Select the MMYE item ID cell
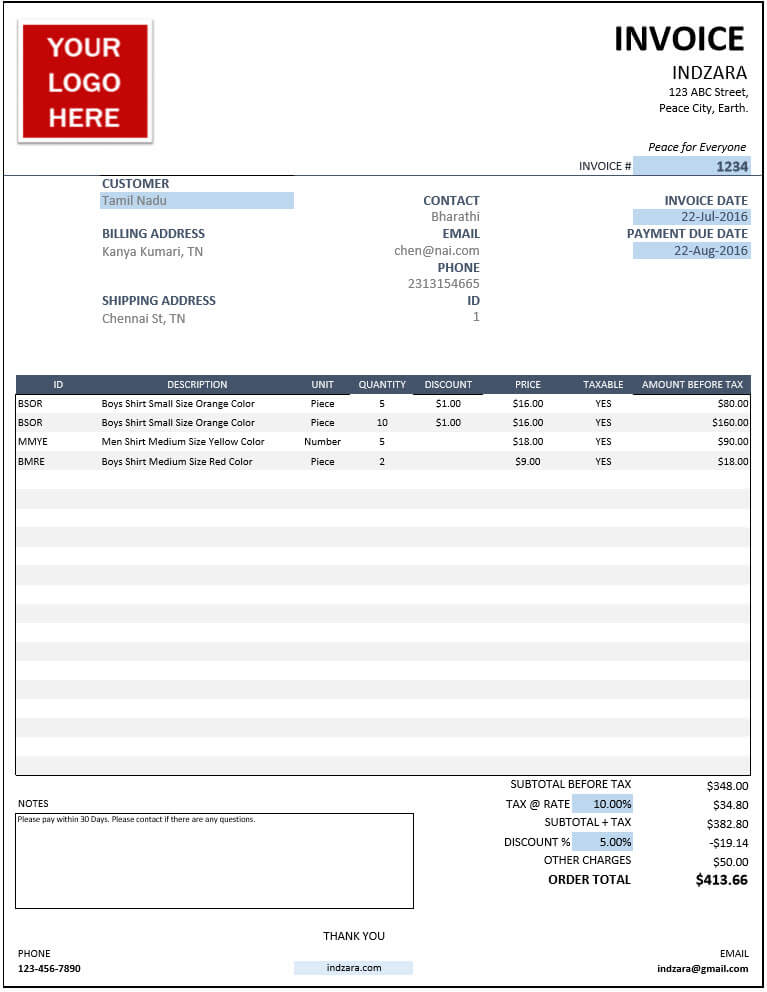The height and width of the screenshot is (992, 767). click(x=33, y=442)
